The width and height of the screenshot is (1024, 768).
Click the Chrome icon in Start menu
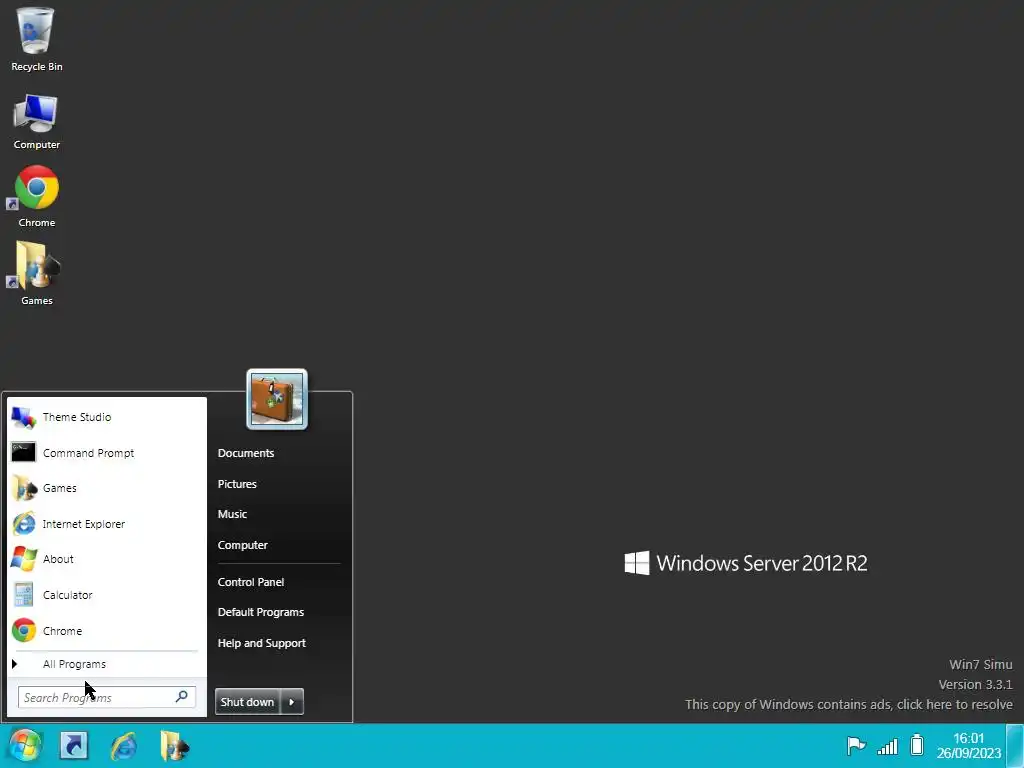point(24,631)
